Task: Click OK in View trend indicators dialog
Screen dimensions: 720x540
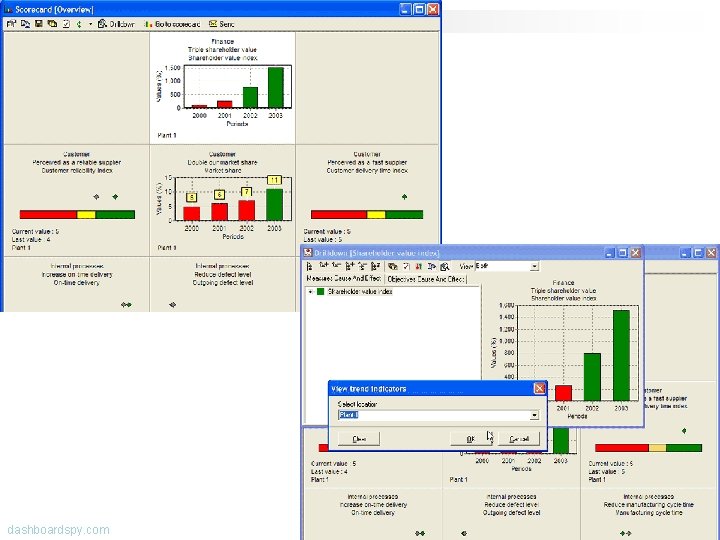Action: pos(471,439)
